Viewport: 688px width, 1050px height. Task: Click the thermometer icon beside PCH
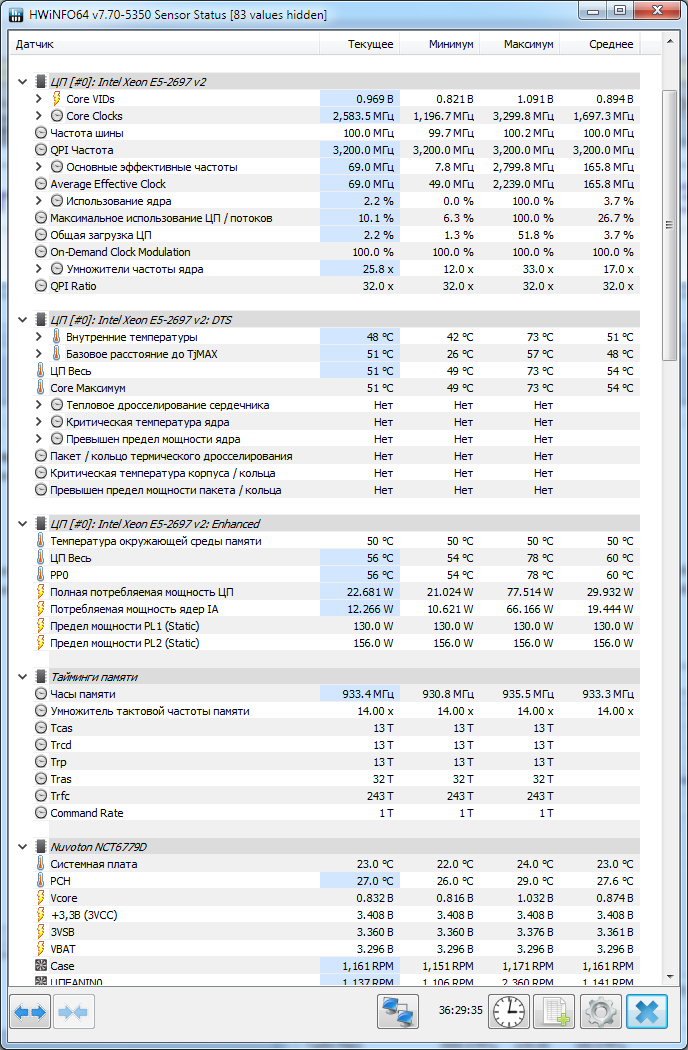(x=40, y=881)
